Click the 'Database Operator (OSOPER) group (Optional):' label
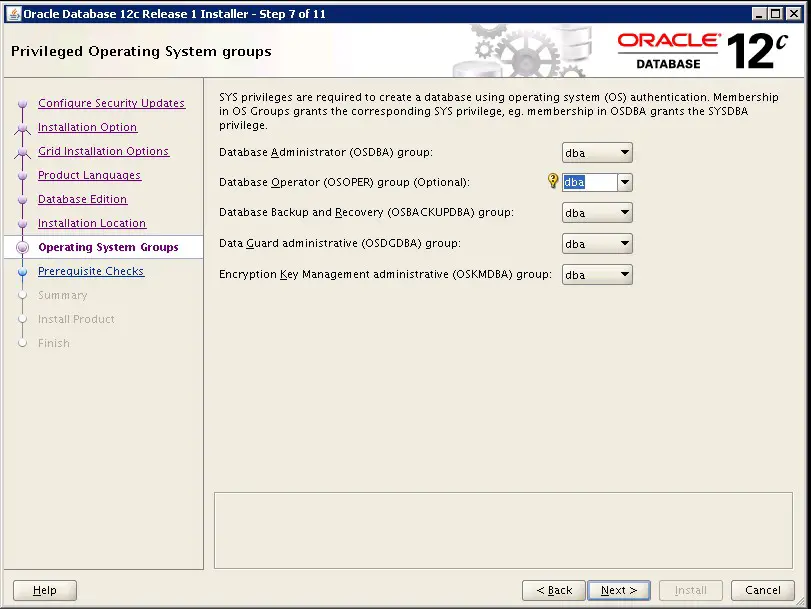The height and width of the screenshot is (609, 811). pyautogui.click(x=344, y=182)
